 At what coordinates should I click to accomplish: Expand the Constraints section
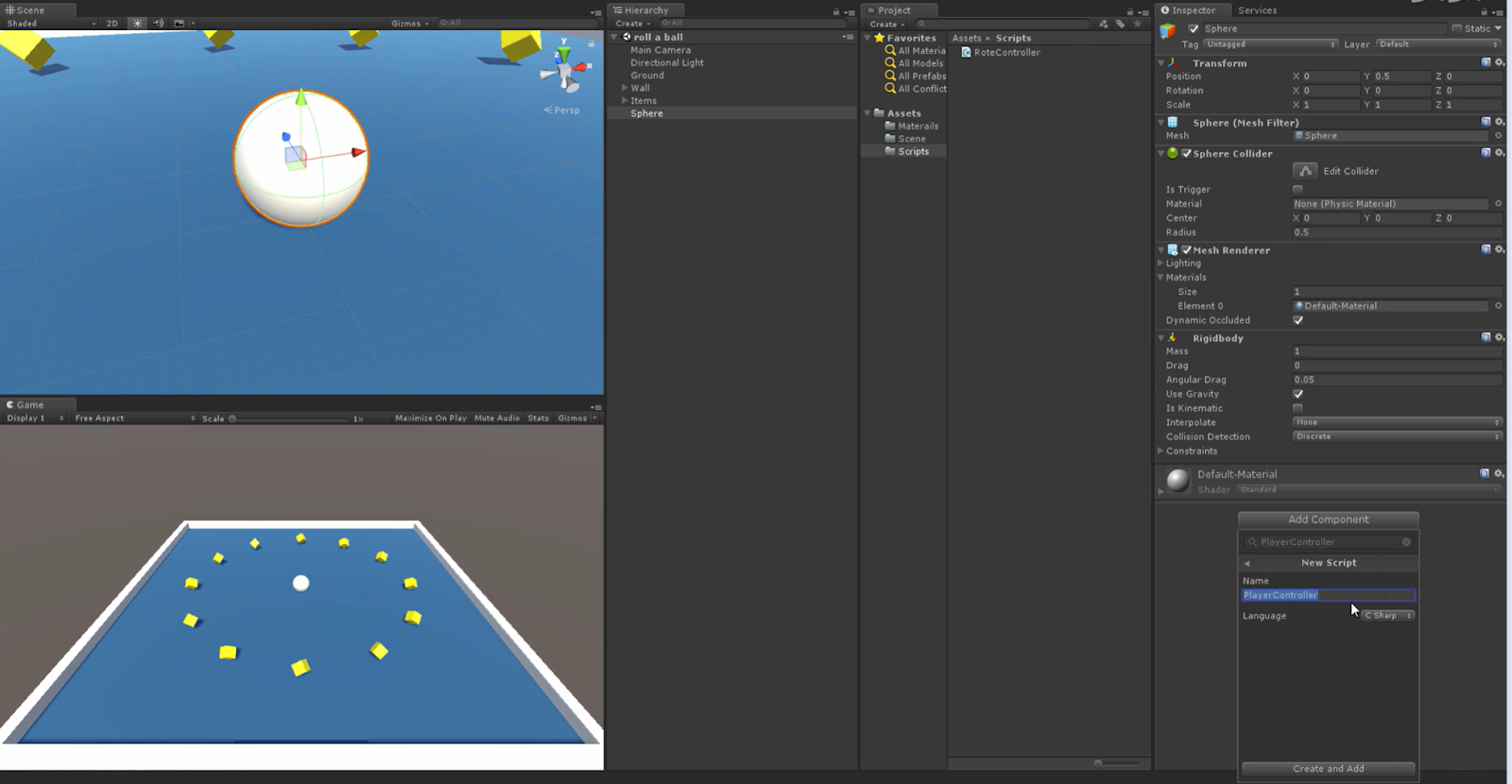click(x=1160, y=452)
